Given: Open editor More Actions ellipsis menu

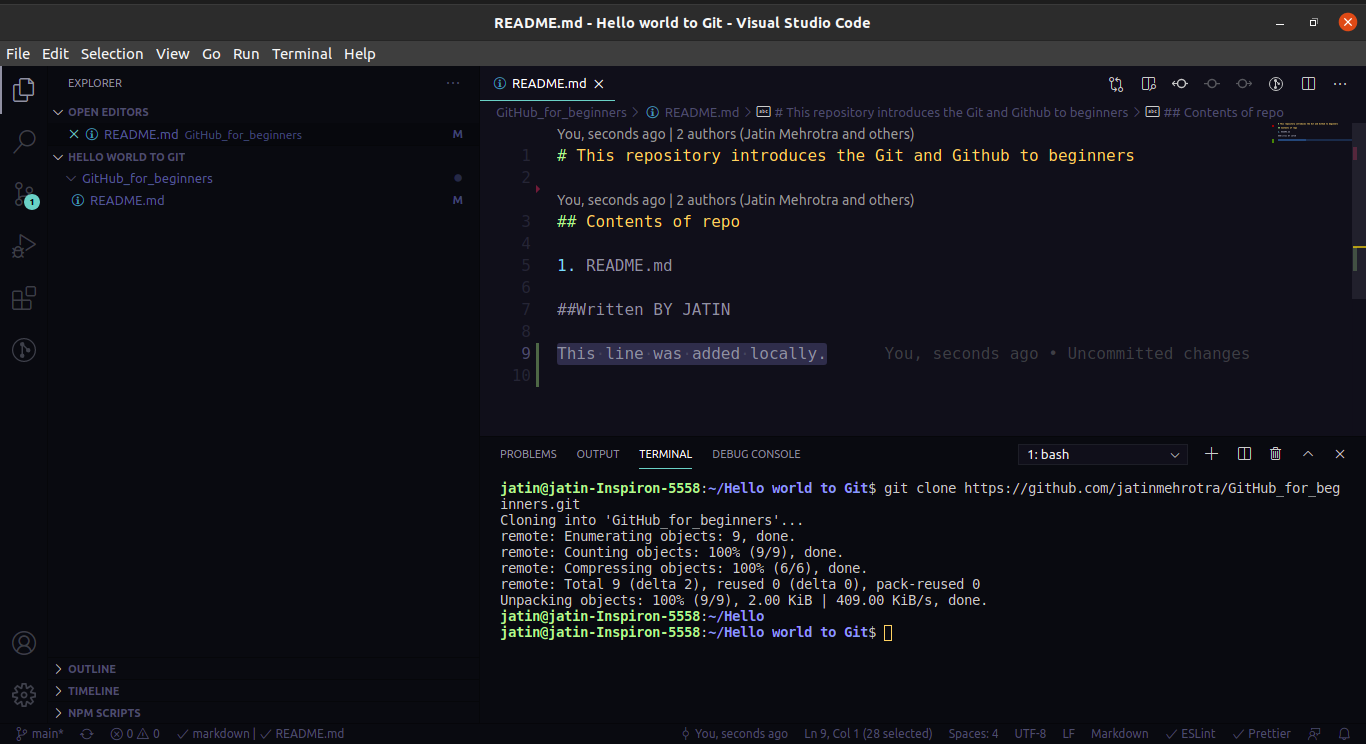Looking at the screenshot, I should tap(1340, 84).
